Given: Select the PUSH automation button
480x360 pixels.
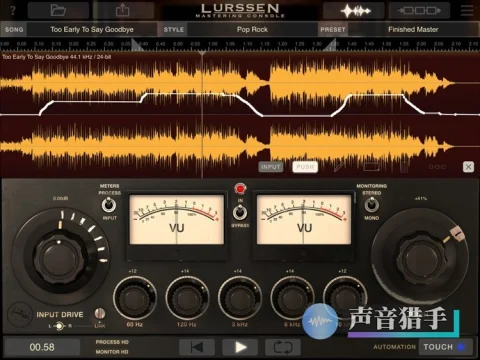Looking at the screenshot, I should coord(305,167).
